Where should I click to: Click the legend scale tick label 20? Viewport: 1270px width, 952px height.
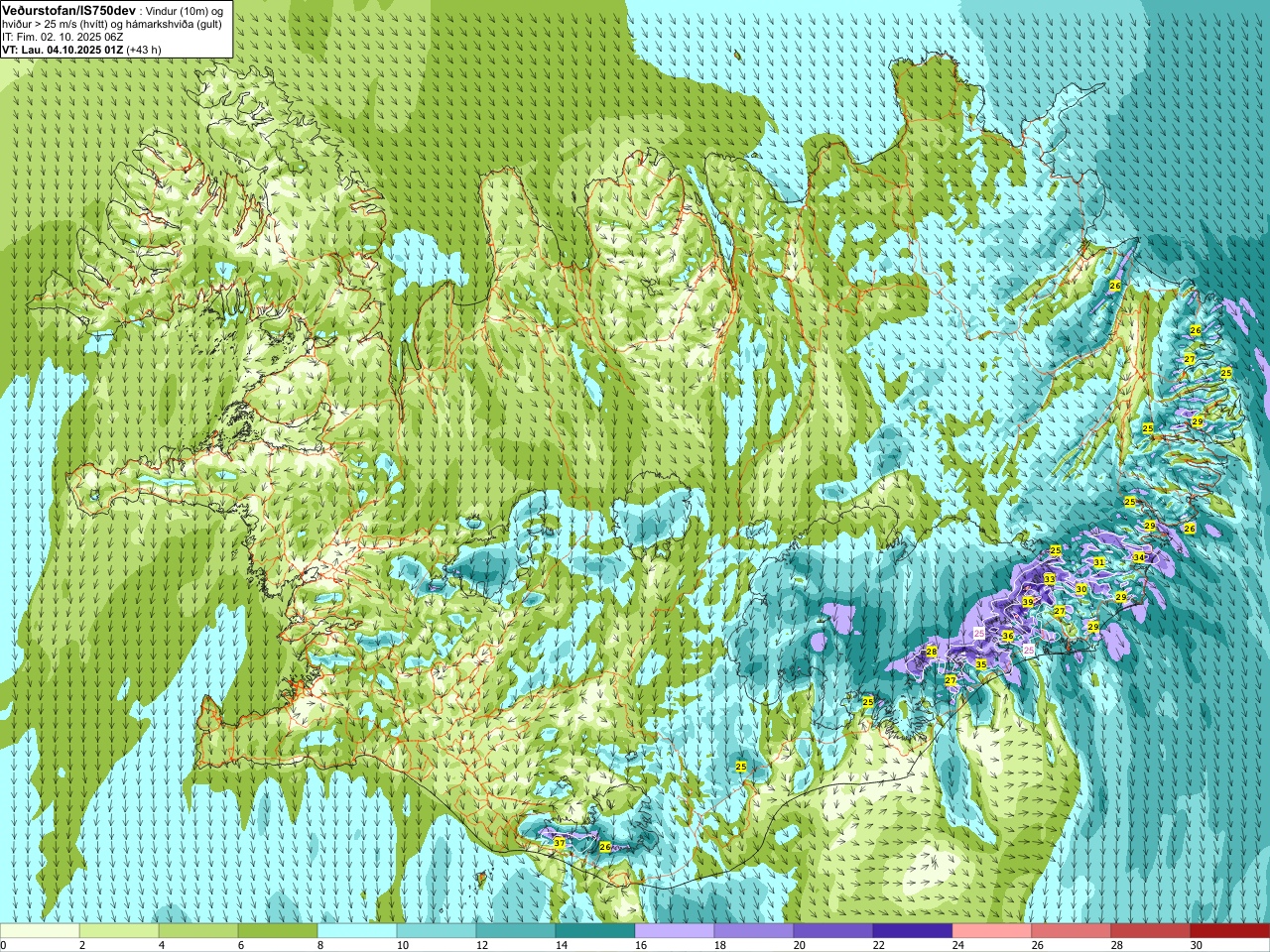click(800, 945)
